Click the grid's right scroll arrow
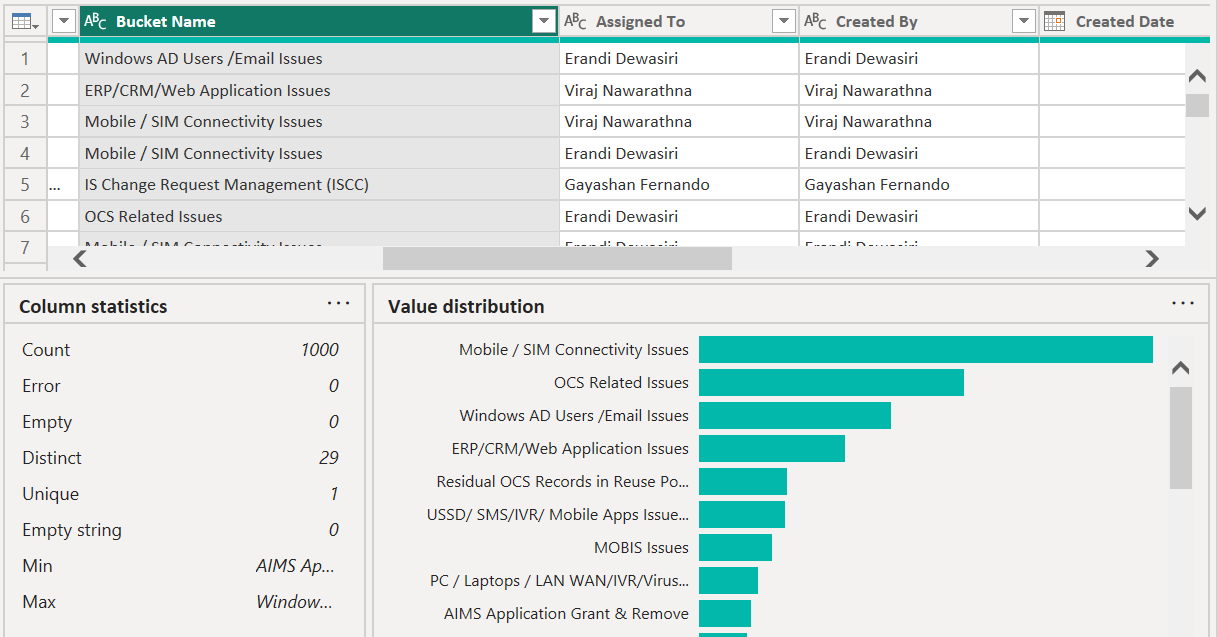 [x=1152, y=259]
